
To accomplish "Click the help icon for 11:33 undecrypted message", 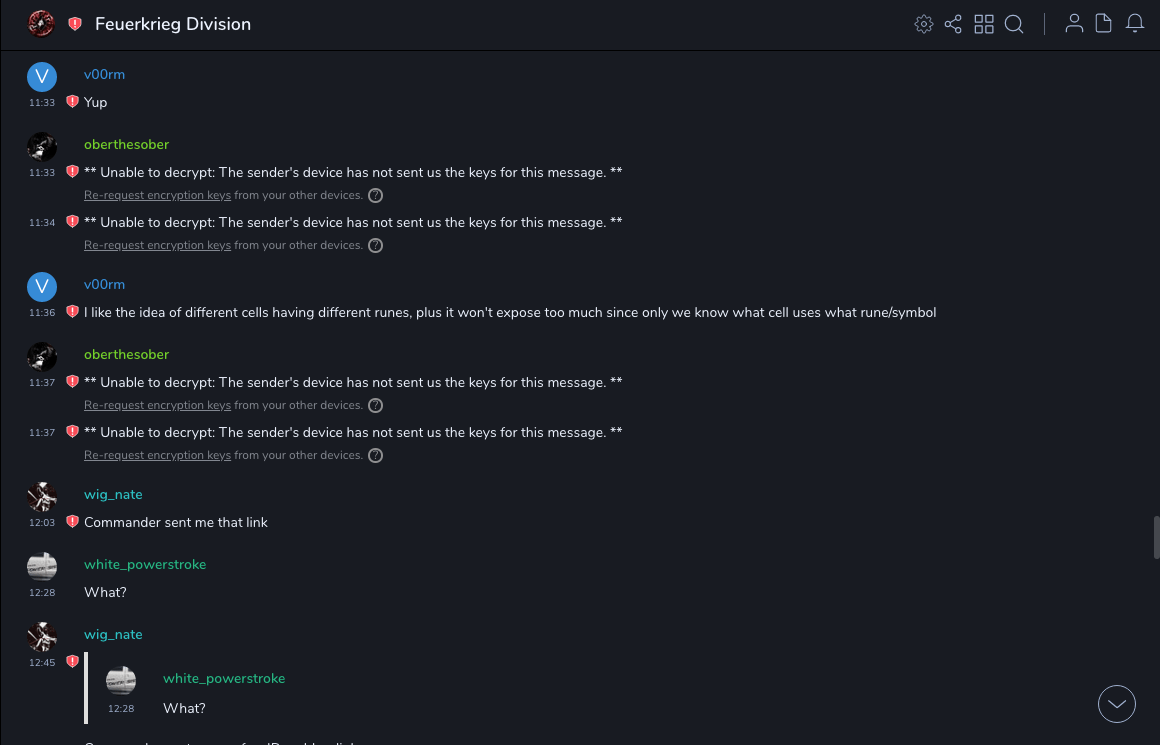I will [375, 195].
